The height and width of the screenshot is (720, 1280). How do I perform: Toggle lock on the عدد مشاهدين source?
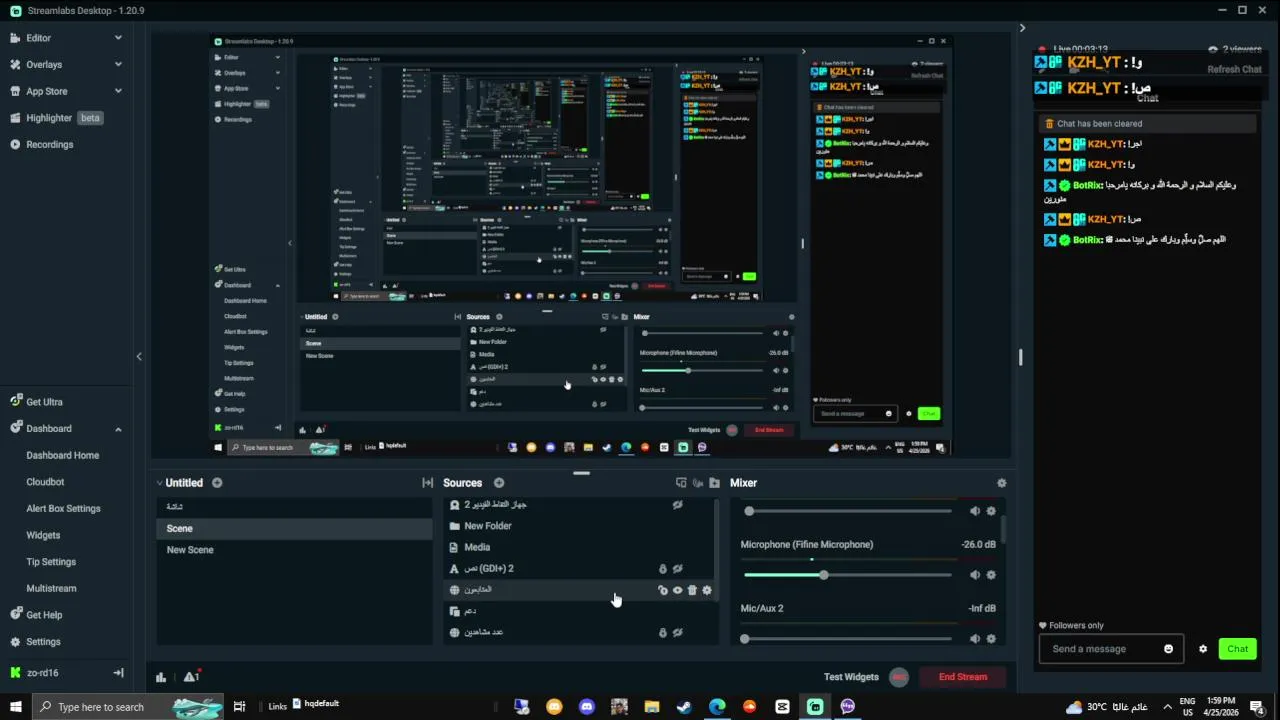pos(662,633)
